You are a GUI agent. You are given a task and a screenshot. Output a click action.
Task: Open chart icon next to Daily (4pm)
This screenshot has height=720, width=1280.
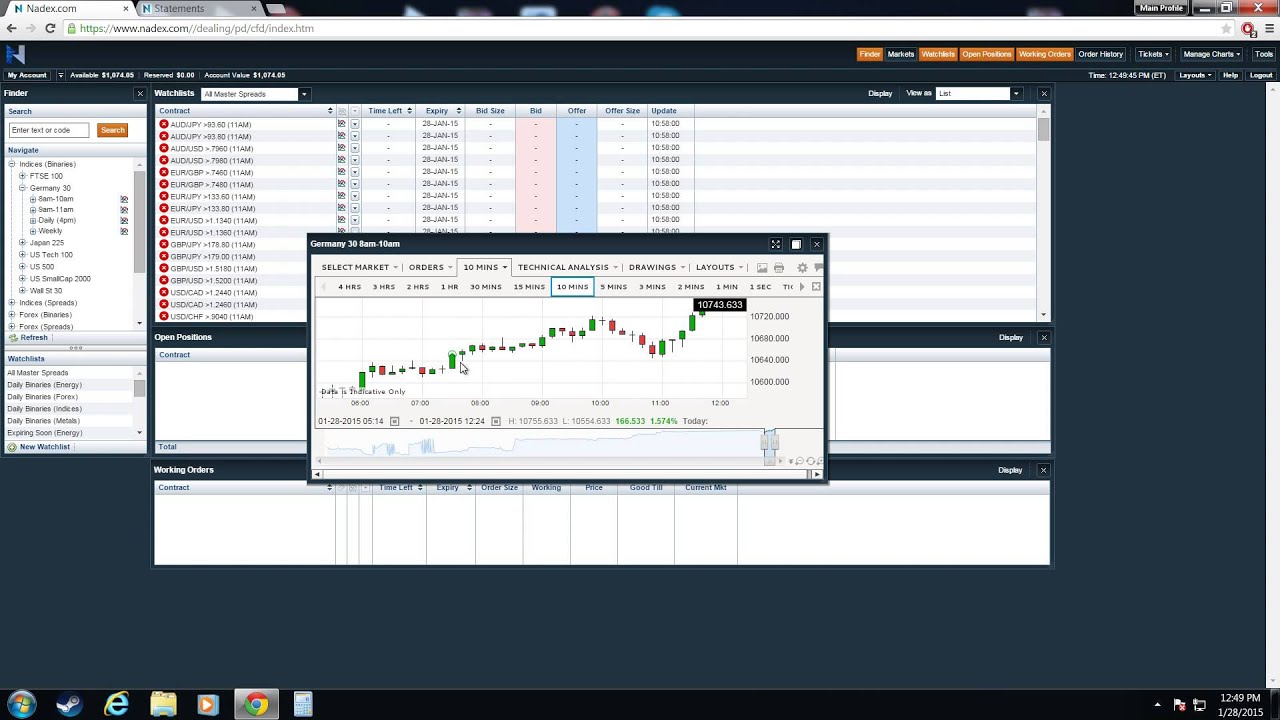(x=124, y=221)
